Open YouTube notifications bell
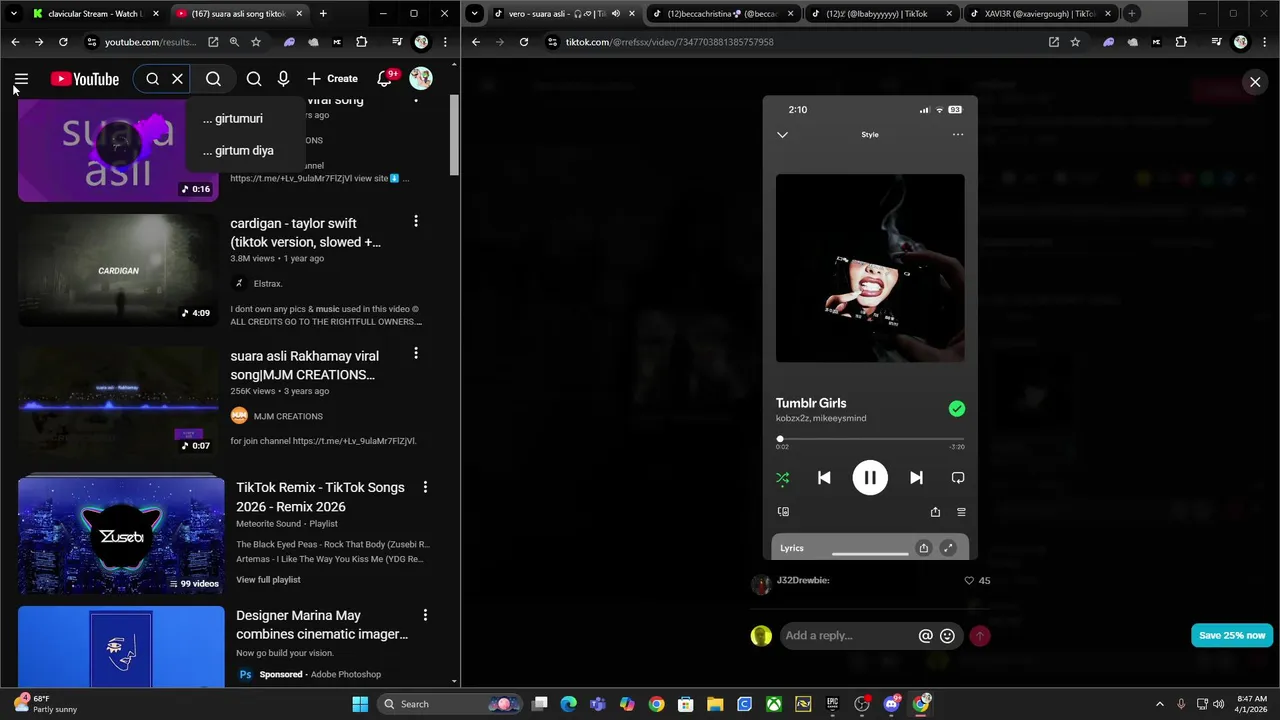The image size is (1280, 720). coord(385,79)
